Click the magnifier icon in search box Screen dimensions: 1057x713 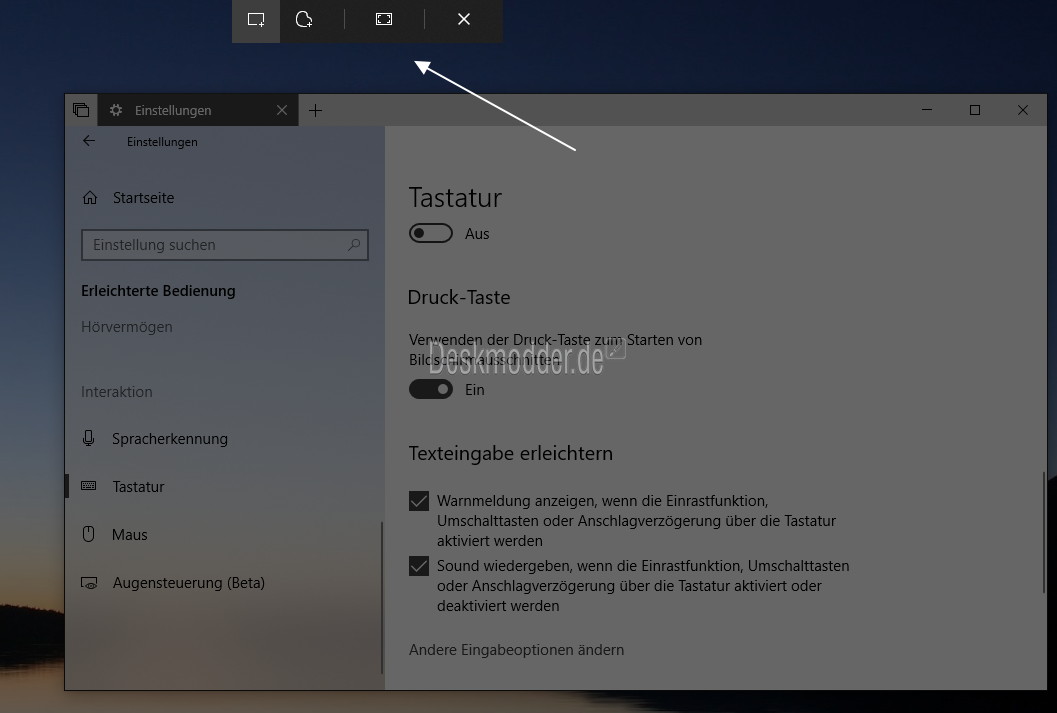click(354, 245)
